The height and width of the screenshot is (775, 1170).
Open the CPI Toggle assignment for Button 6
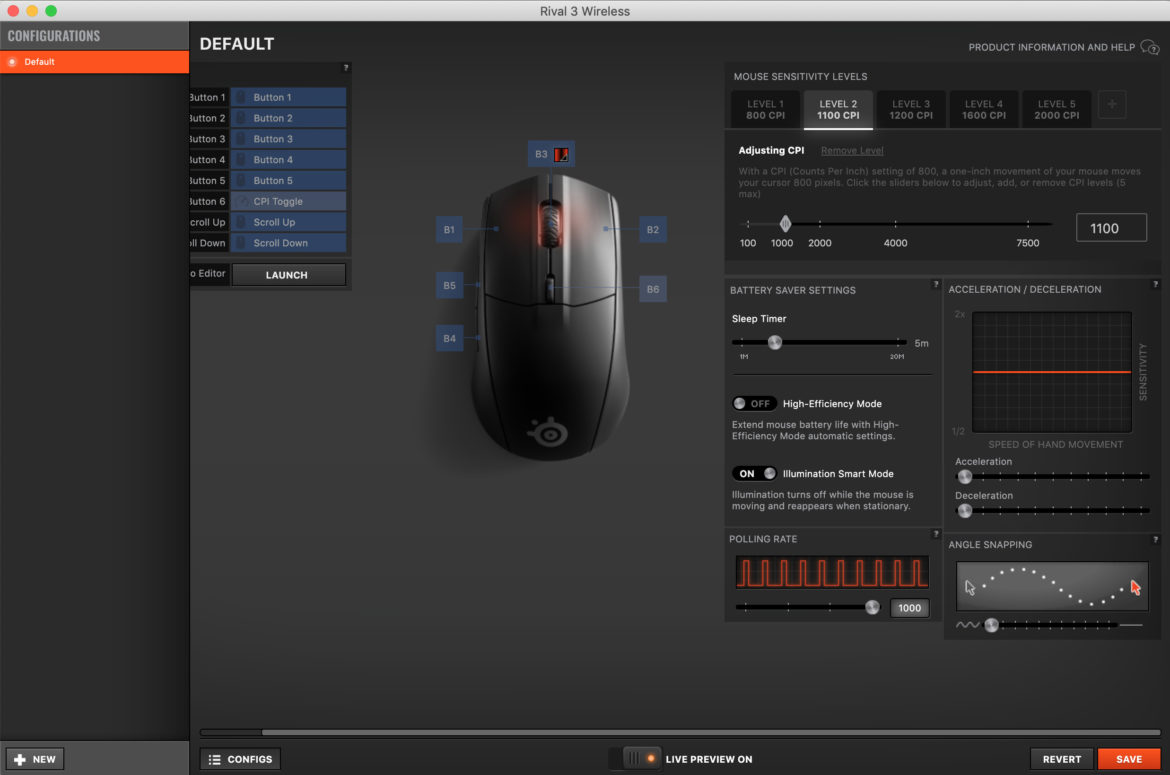point(288,201)
